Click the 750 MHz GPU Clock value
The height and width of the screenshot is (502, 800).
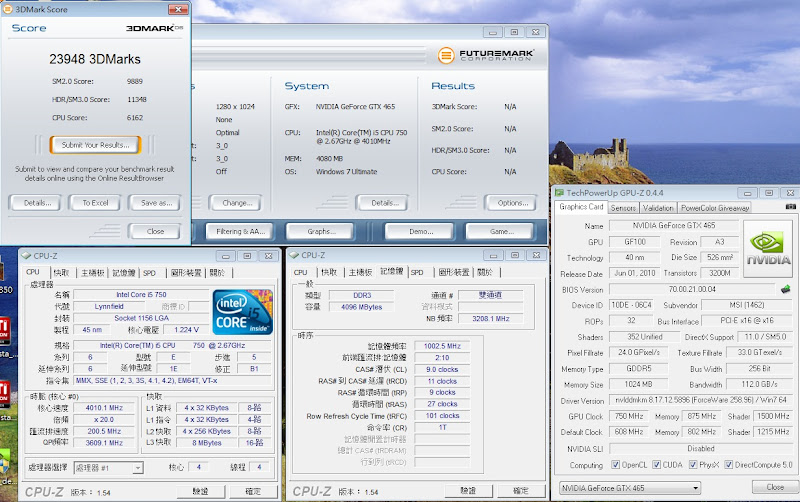629,416
